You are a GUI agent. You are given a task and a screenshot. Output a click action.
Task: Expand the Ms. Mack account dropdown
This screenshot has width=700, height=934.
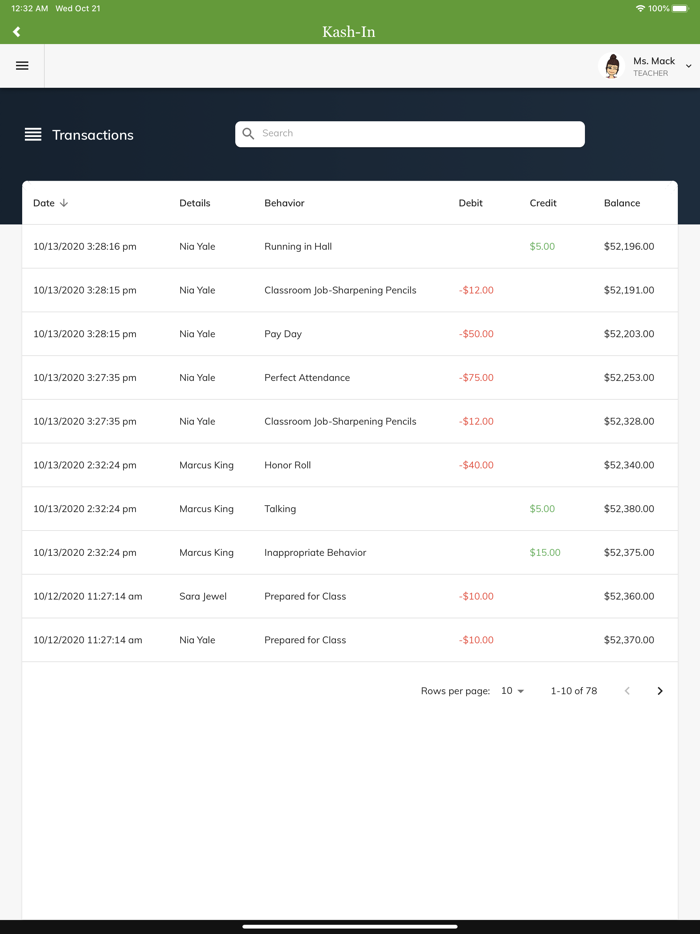click(x=688, y=67)
